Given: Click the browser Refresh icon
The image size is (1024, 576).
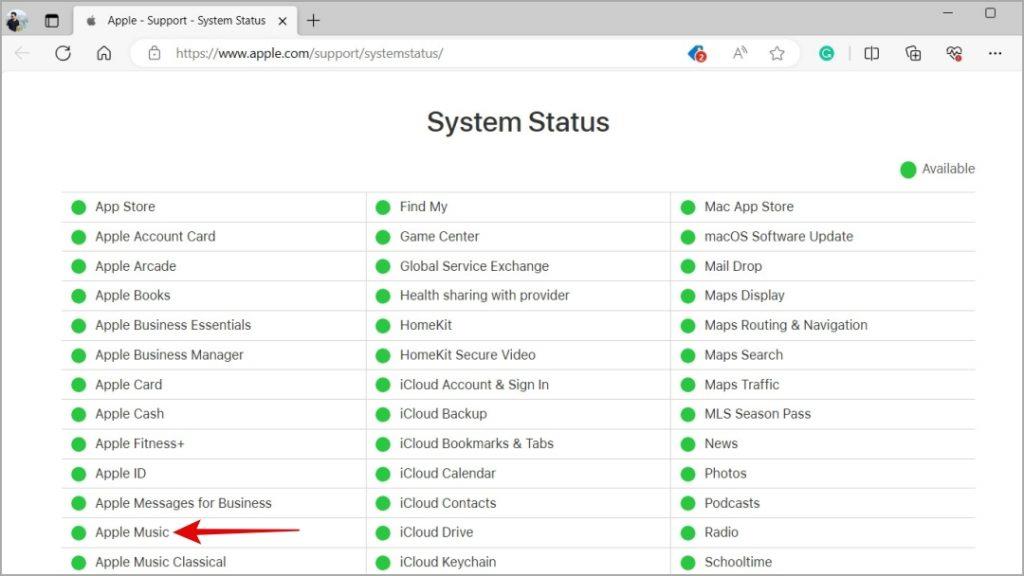Looking at the screenshot, I should (x=63, y=53).
